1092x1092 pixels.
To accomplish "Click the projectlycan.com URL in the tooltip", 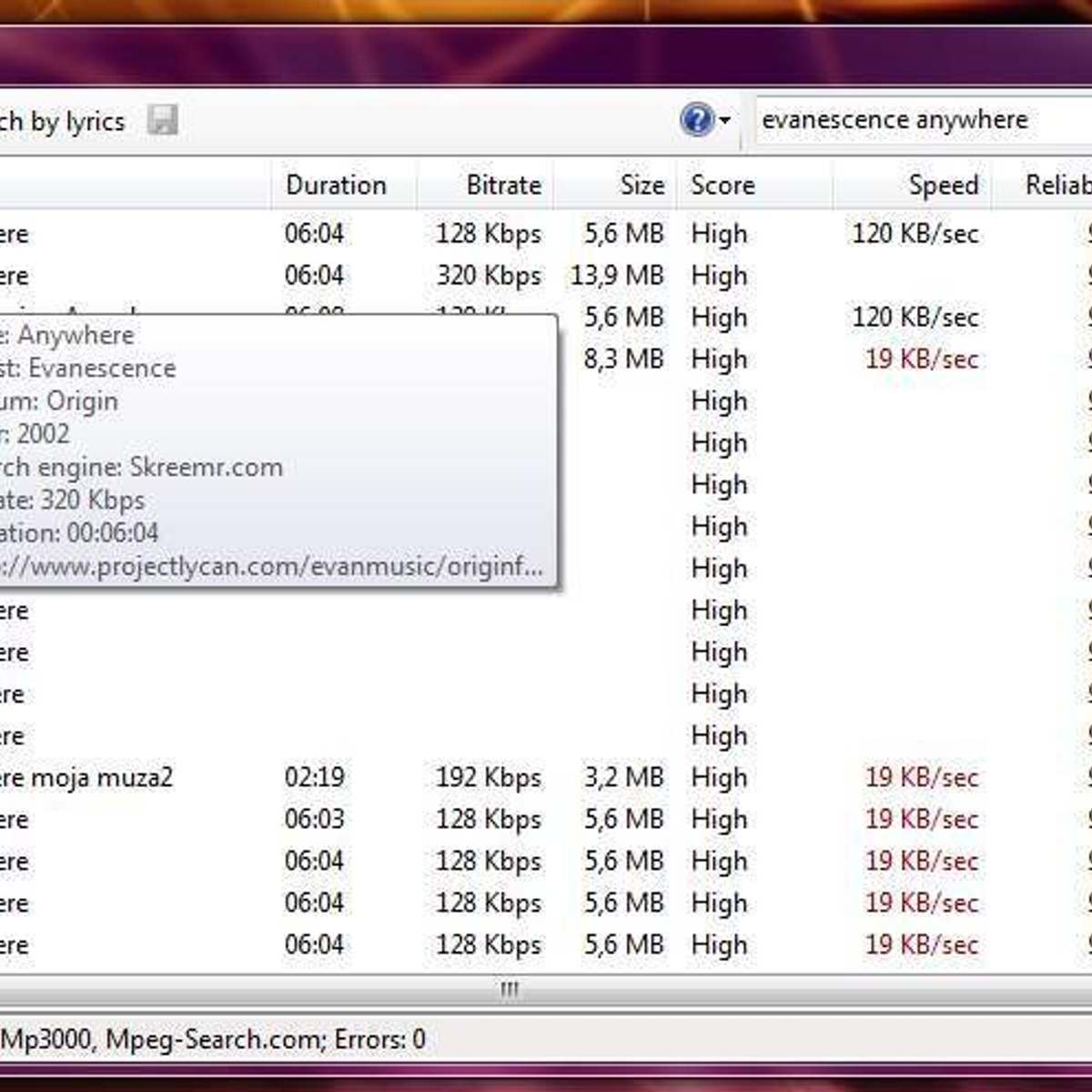I will (x=271, y=567).
